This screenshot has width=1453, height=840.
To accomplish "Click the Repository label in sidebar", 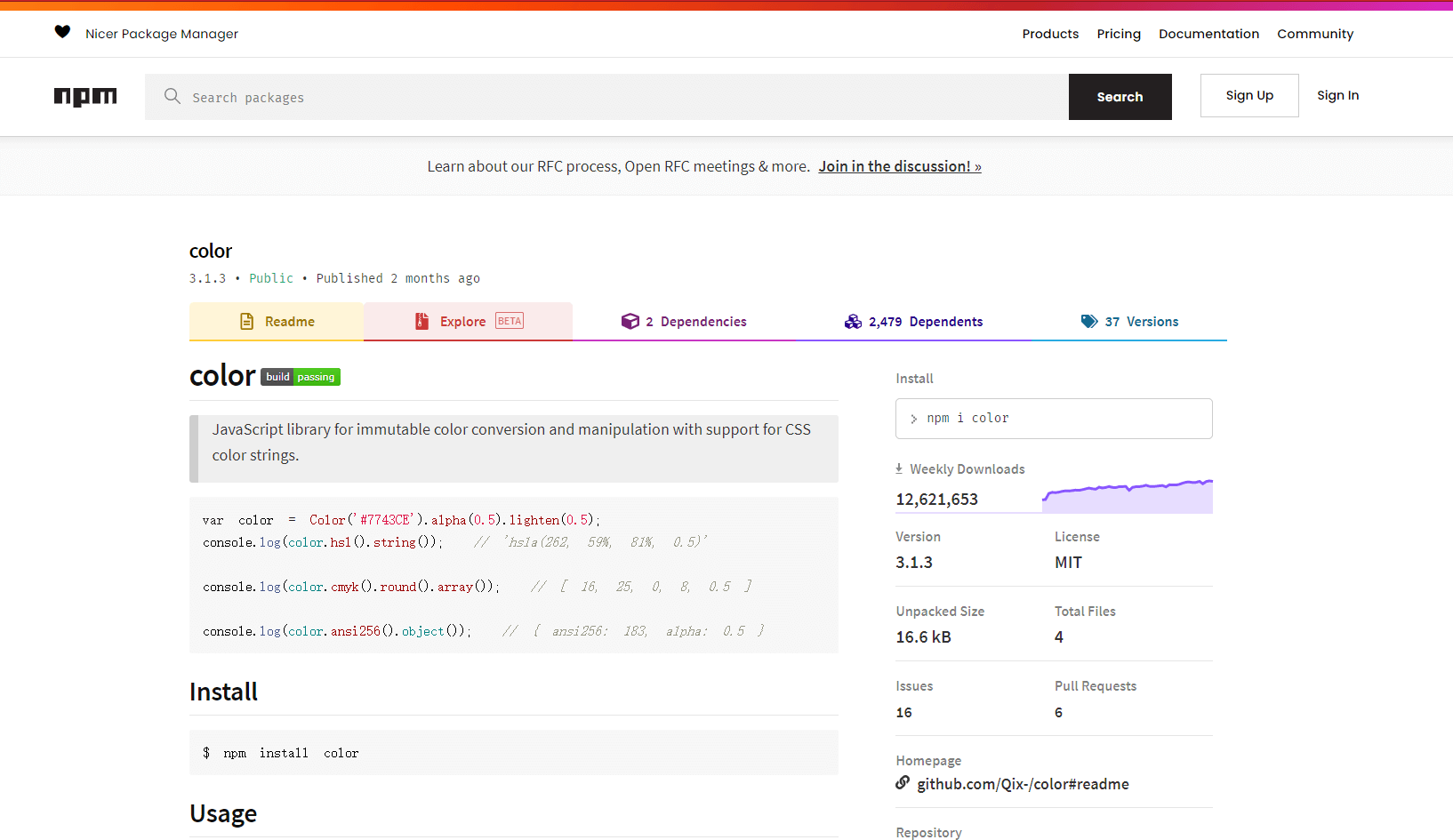I will [929, 833].
